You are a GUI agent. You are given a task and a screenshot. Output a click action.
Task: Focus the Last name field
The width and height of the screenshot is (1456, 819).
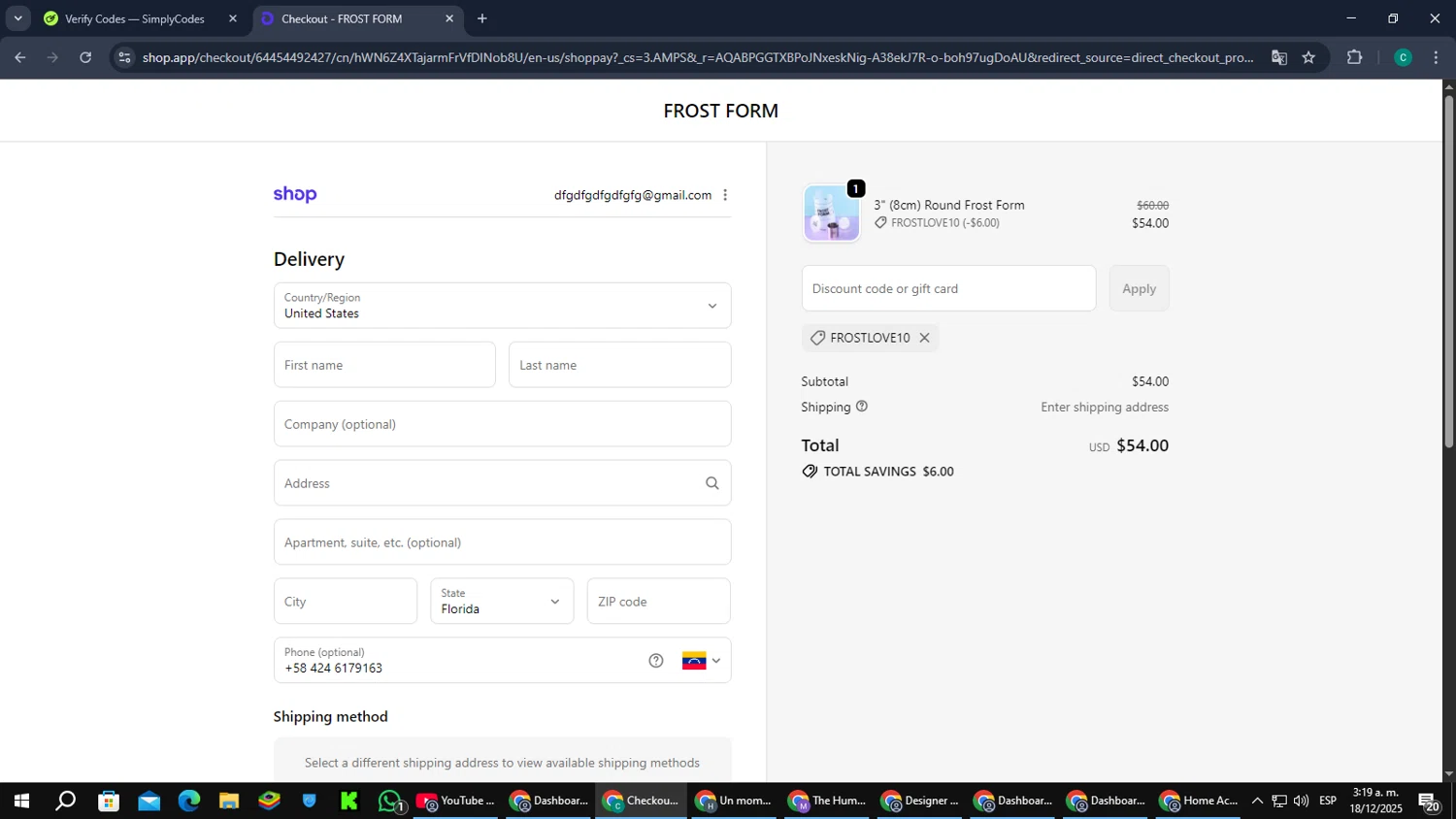pos(619,365)
